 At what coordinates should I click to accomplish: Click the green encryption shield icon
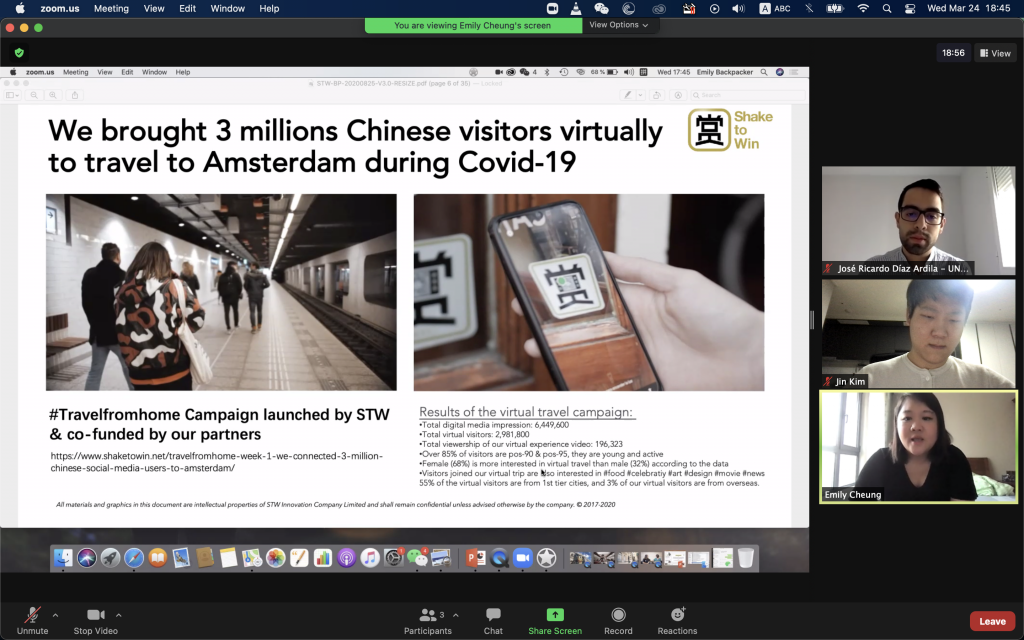[x=19, y=52]
